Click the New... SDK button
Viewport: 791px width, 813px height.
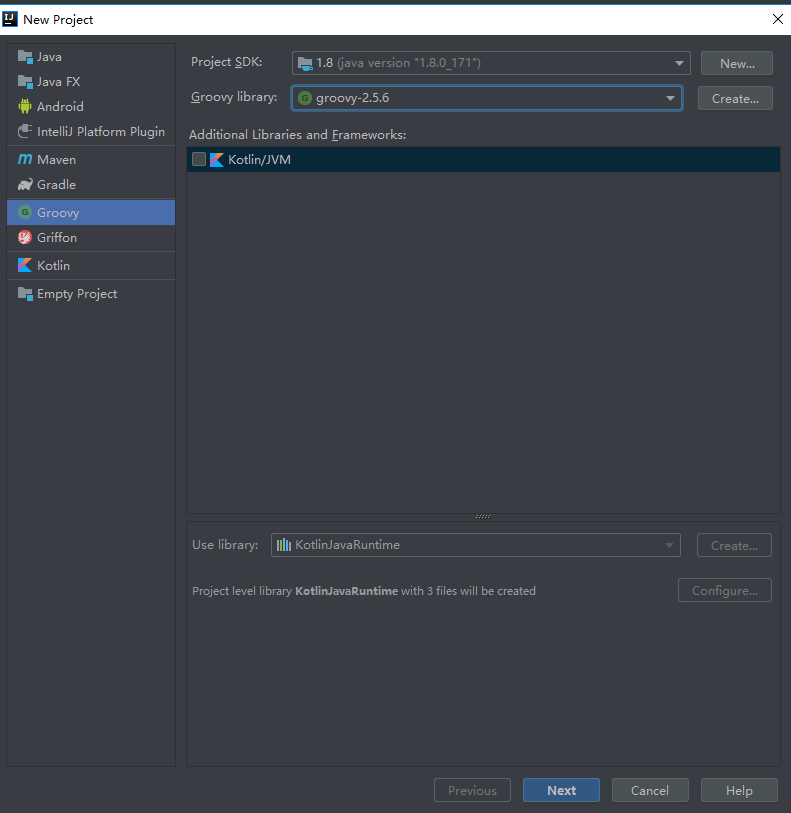tap(737, 63)
